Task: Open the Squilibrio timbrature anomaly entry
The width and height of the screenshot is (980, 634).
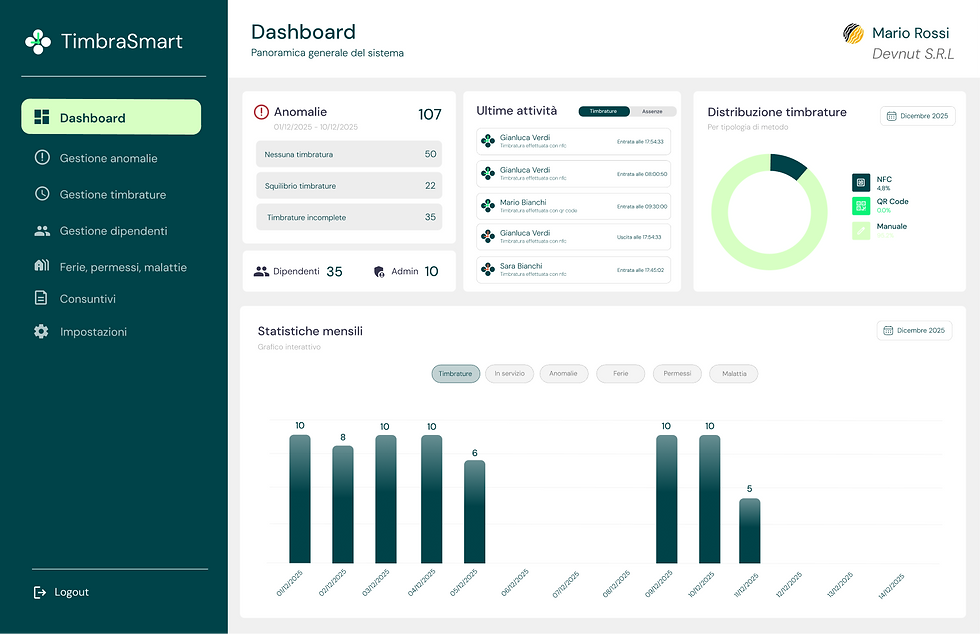Action: pyautogui.click(x=349, y=185)
